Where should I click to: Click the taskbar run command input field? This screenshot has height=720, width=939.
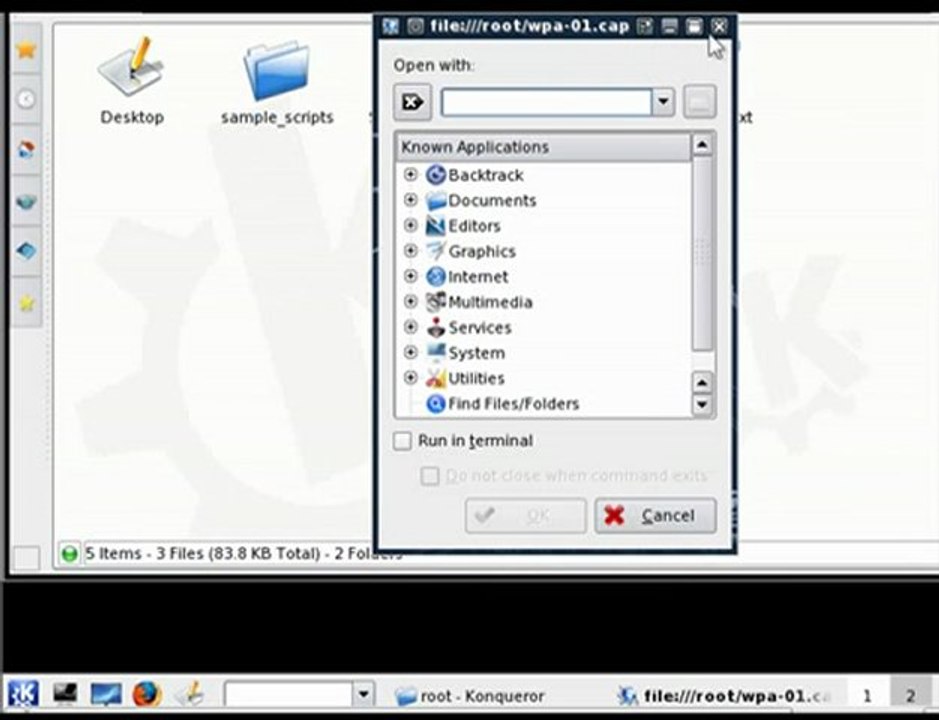288,695
